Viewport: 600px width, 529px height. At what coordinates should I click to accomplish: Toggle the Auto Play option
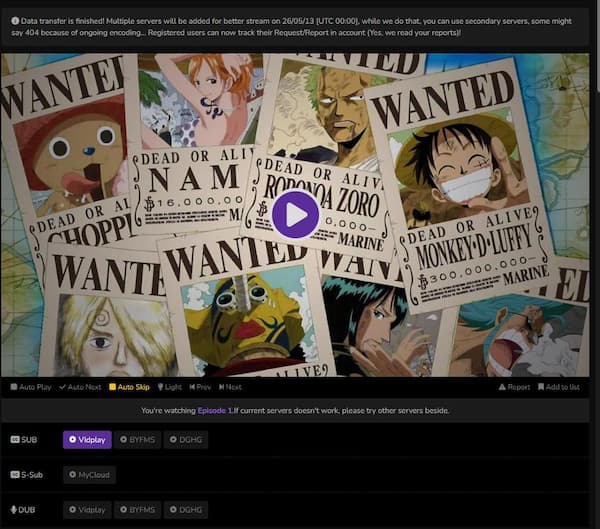click(31, 387)
